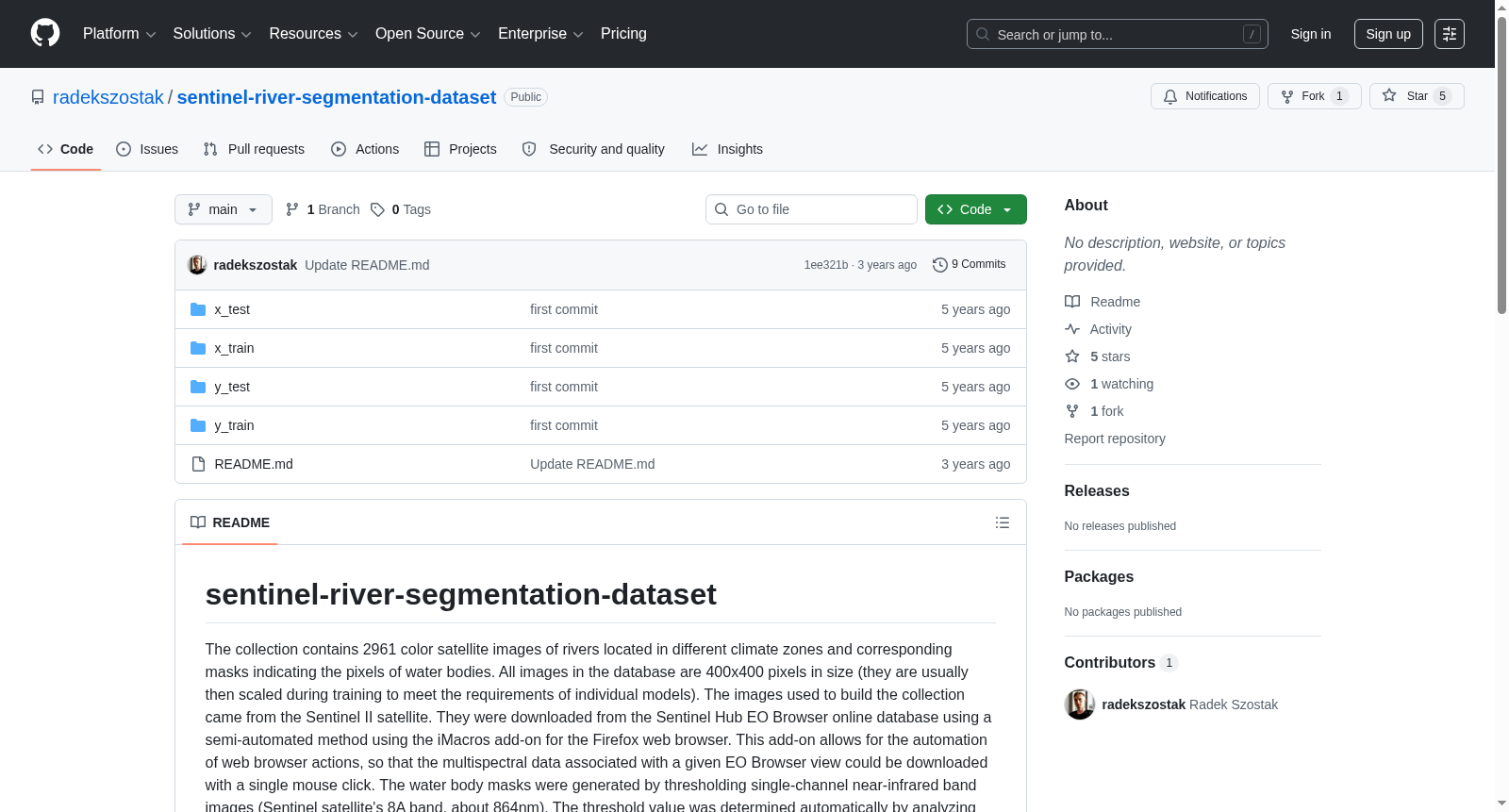Open the README.md file name

[x=254, y=464]
